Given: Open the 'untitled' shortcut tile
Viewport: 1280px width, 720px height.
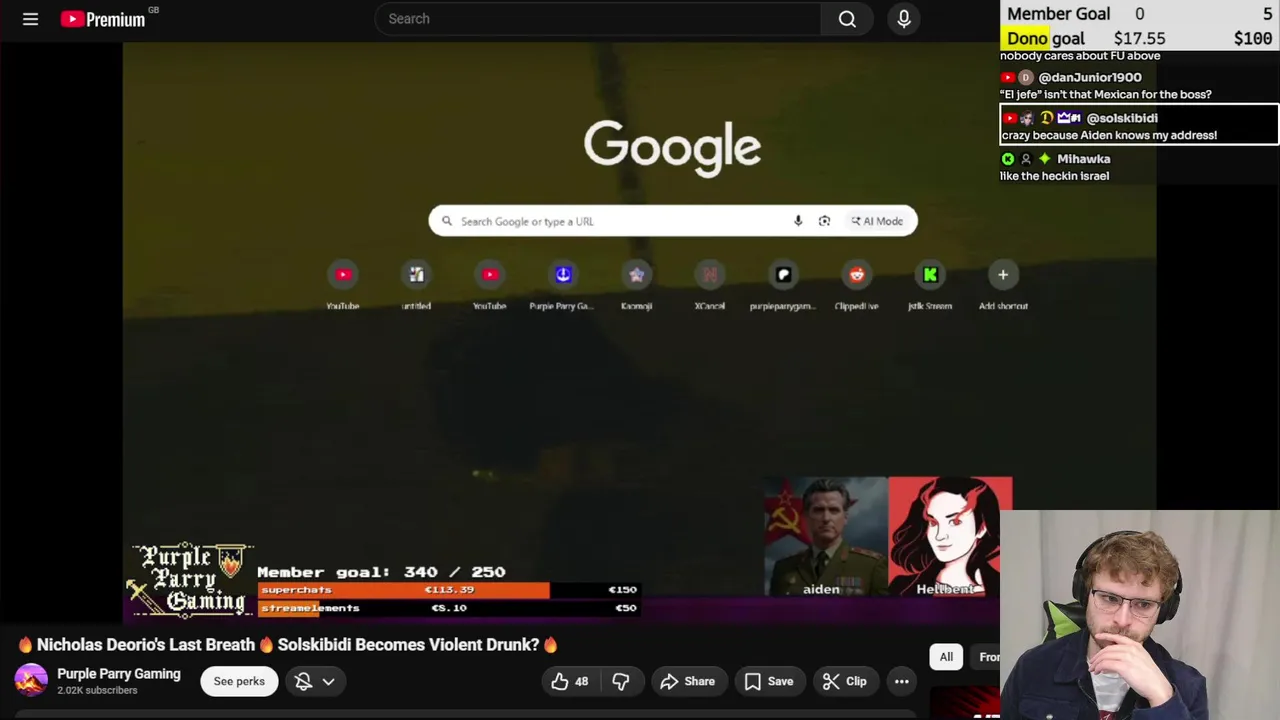Looking at the screenshot, I should click(416, 286).
